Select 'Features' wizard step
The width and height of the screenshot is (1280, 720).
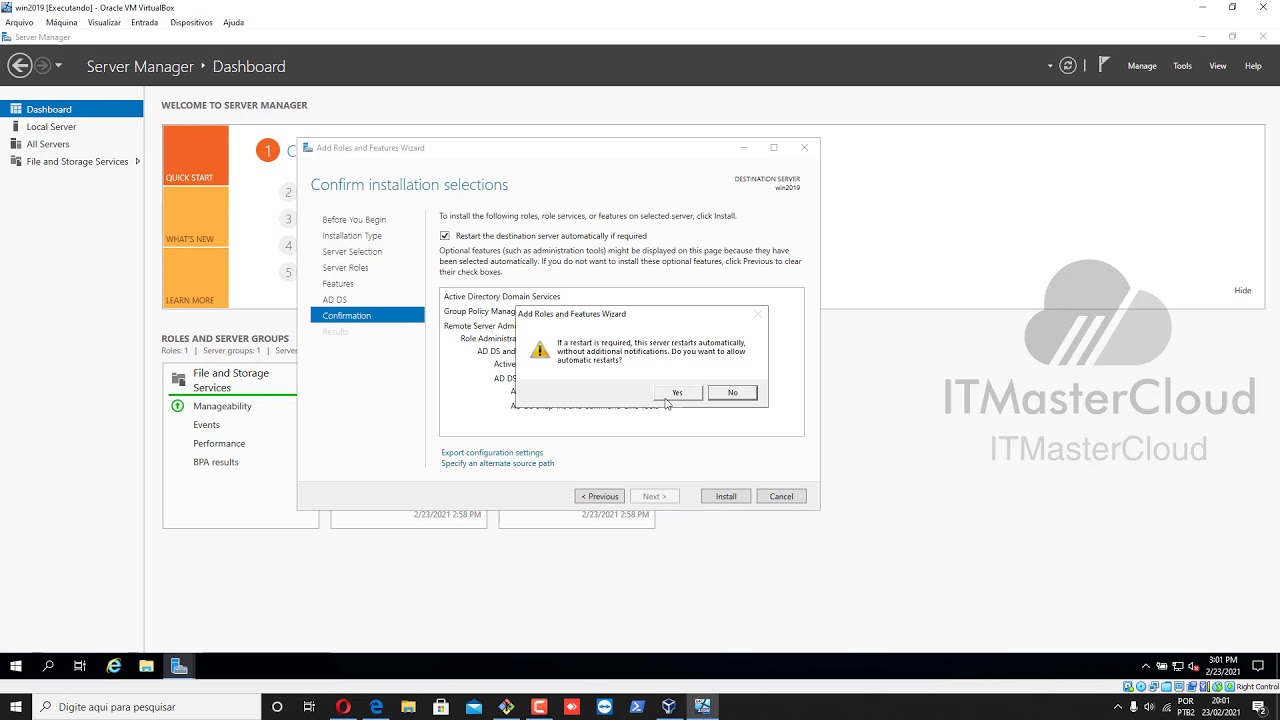click(338, 284)
